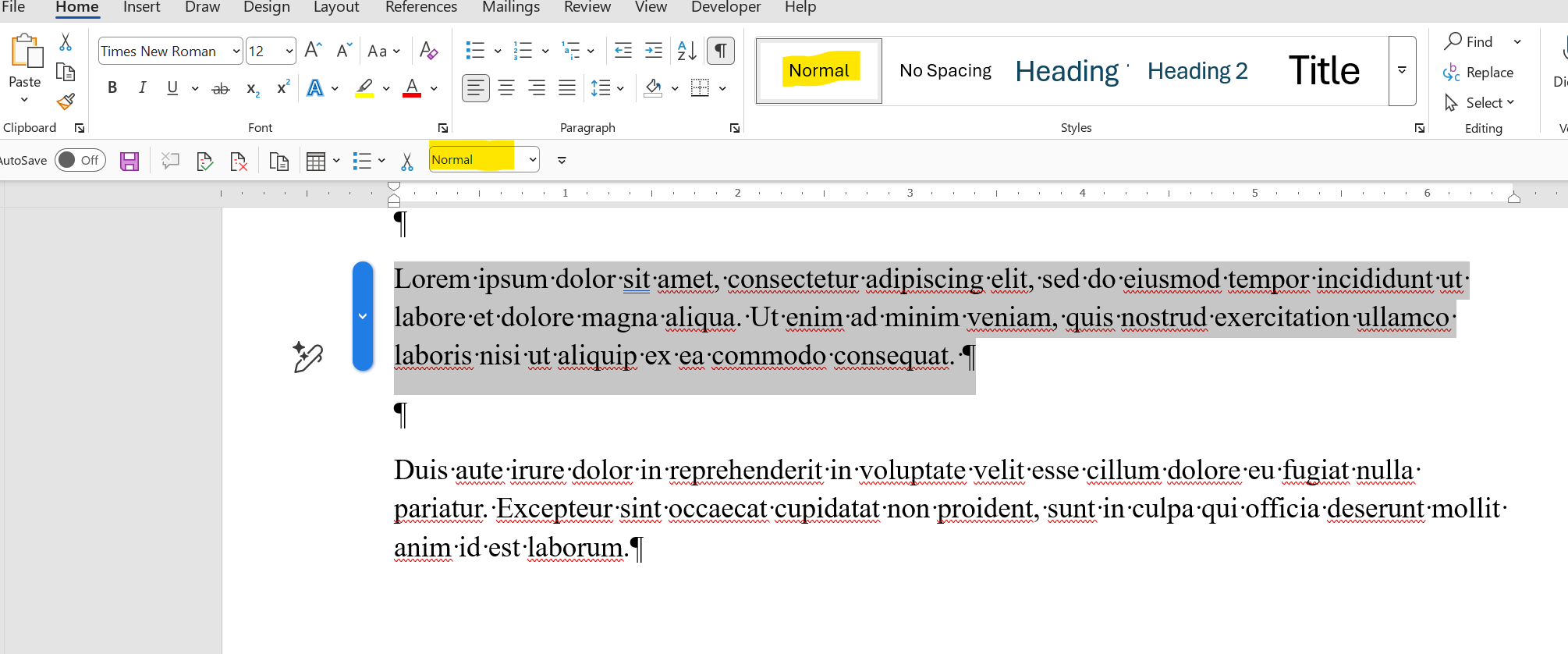
Task: Toggle Bold formatting
Action: point(112,88)
